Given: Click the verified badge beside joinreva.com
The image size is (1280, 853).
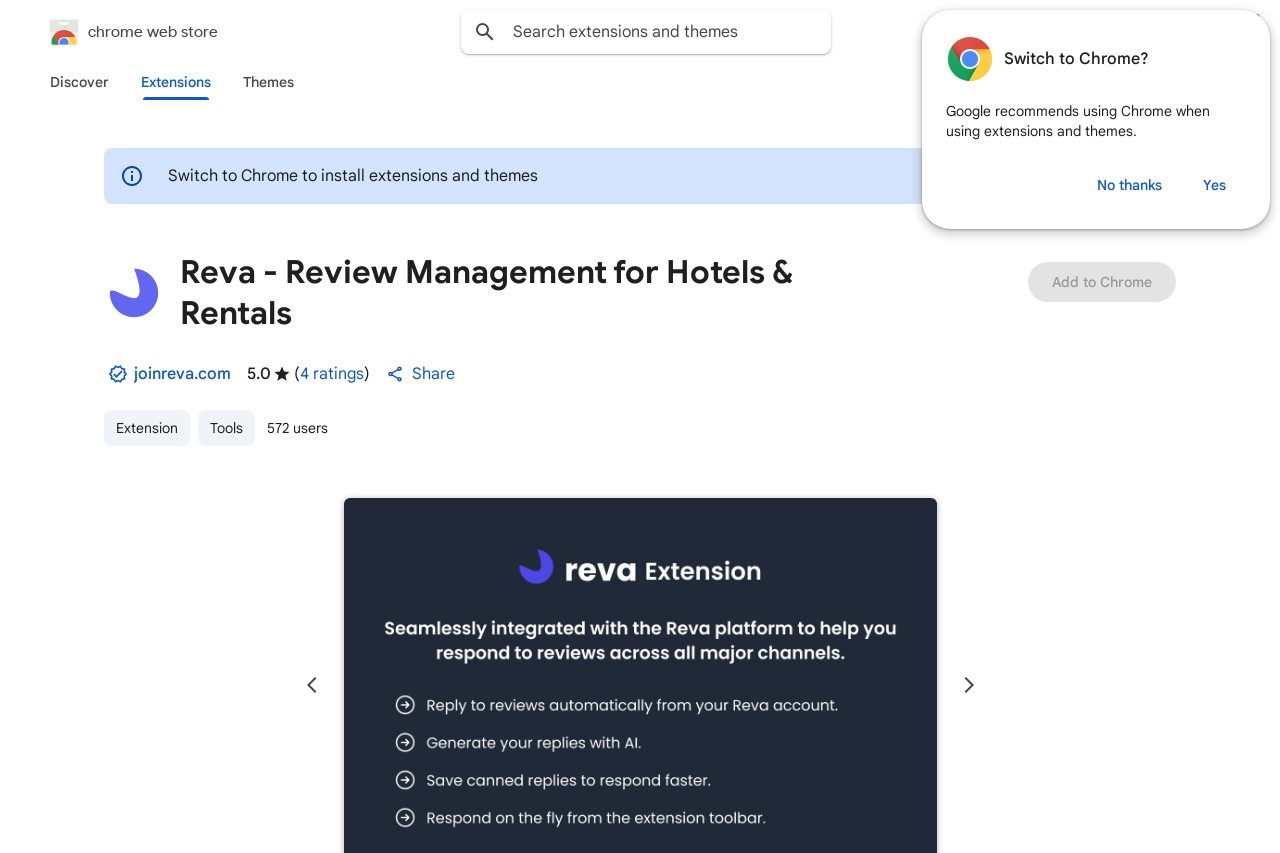Looking at the screenshot, I should click(x=118, y=374).
